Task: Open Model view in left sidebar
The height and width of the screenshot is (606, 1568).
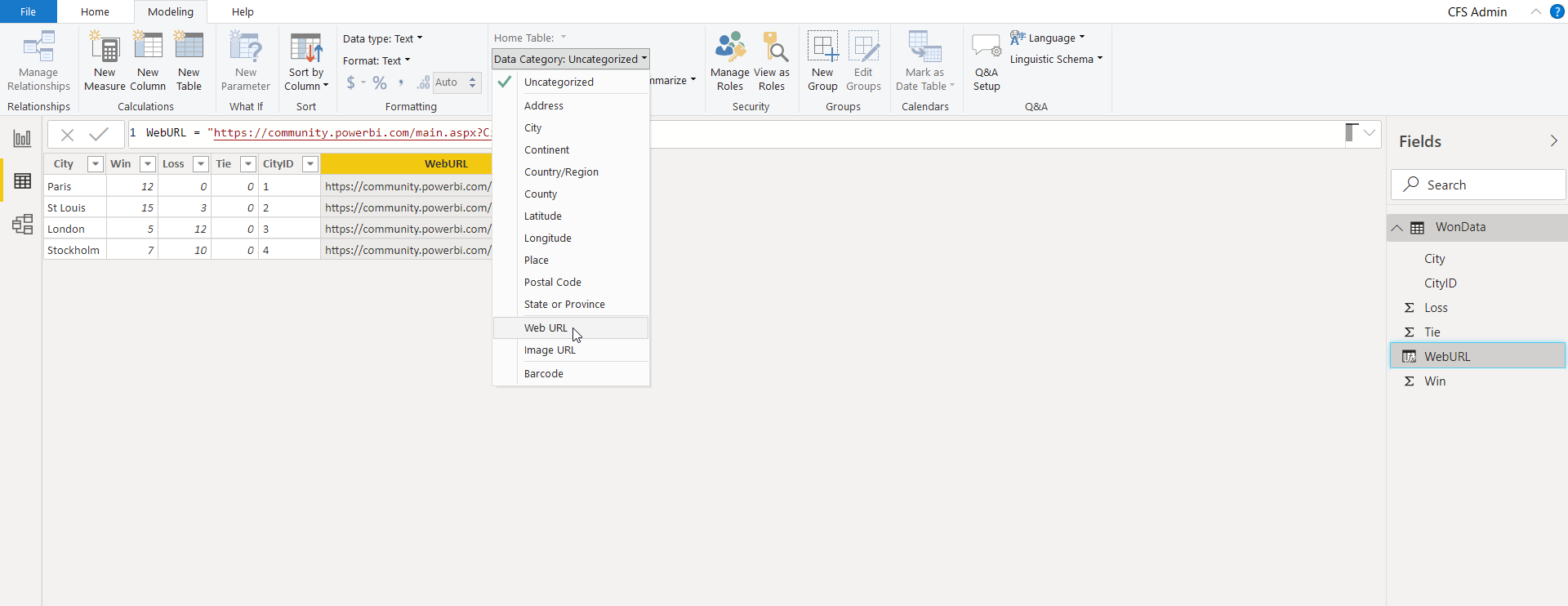Action: (x=22, y=224)
